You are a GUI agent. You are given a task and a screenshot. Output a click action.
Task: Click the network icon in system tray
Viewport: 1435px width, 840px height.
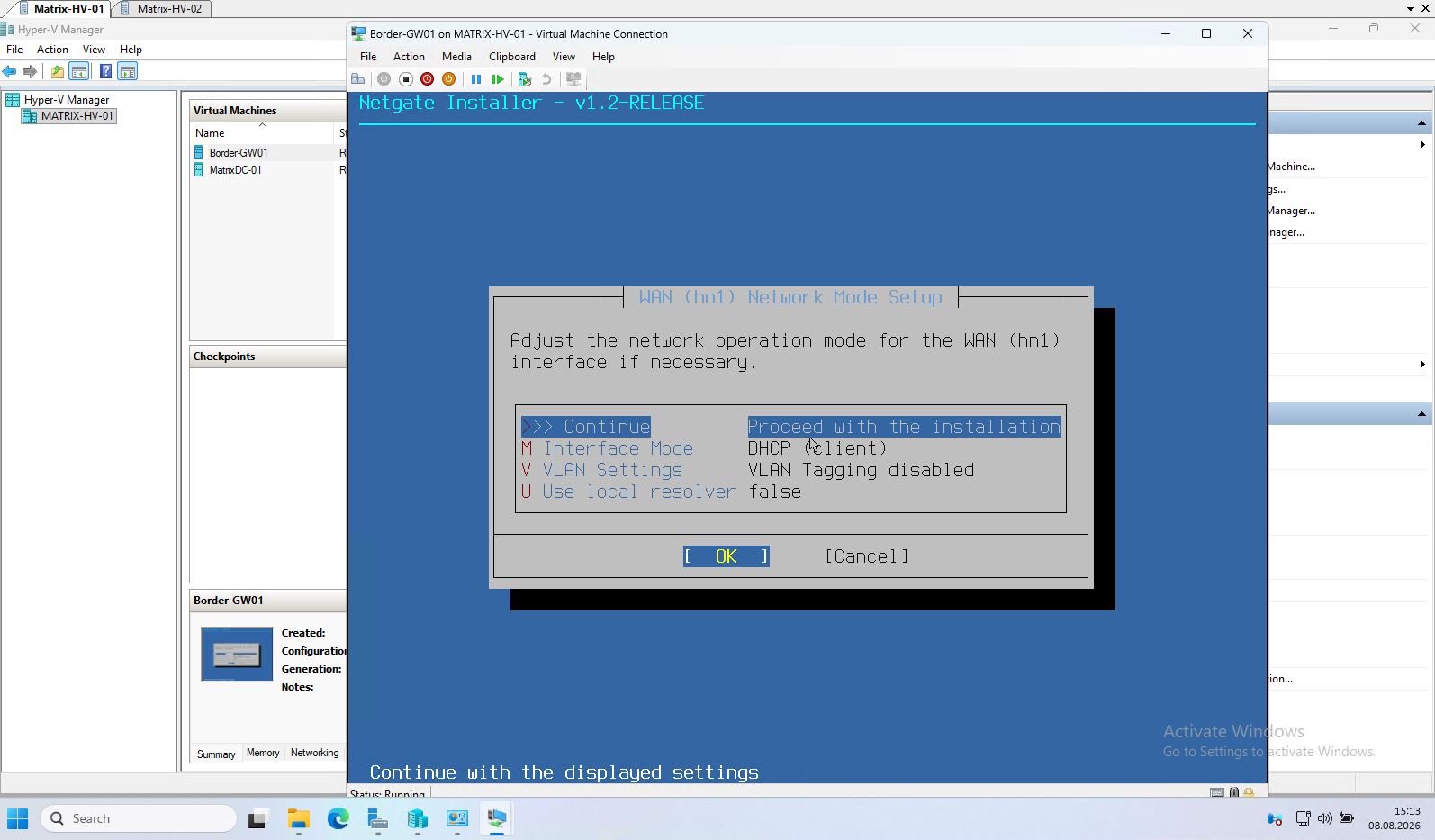[1303, 818]
